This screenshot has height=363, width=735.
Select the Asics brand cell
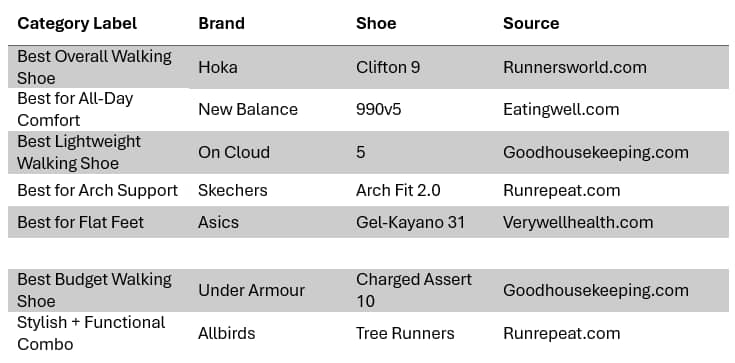pyautogui.click(x=218, y=222)
